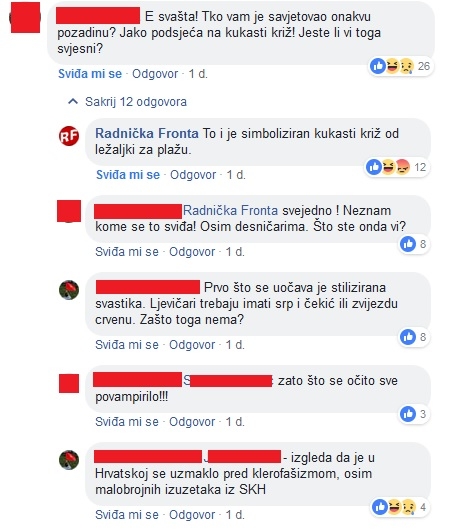
Task: Open reactions on Radnička Fronta's reply with 12
Action: pyautogui.click(x=397, y=167)
